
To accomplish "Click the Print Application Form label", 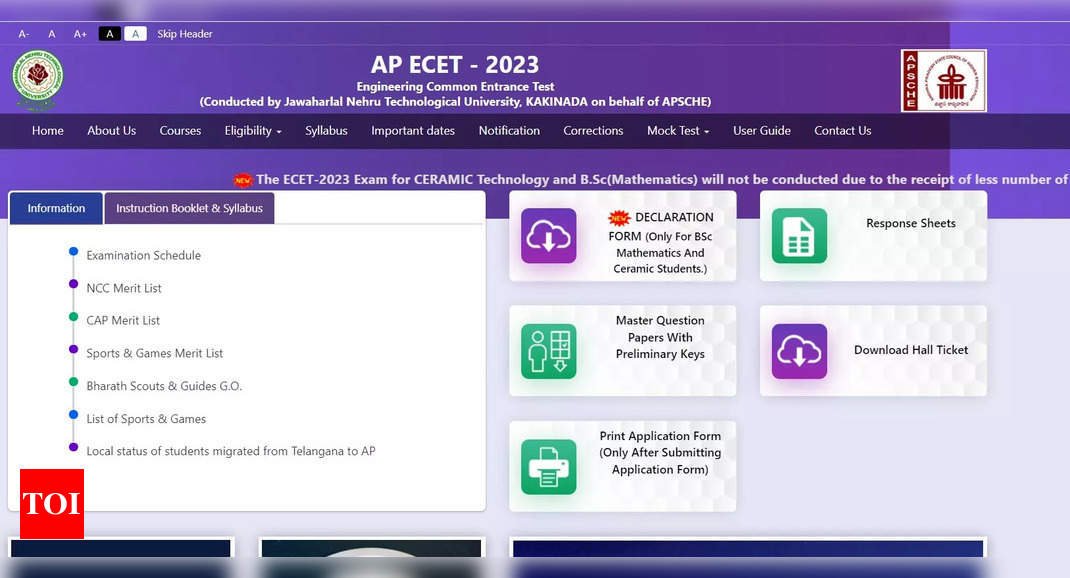I will click(x=660, y=452).
